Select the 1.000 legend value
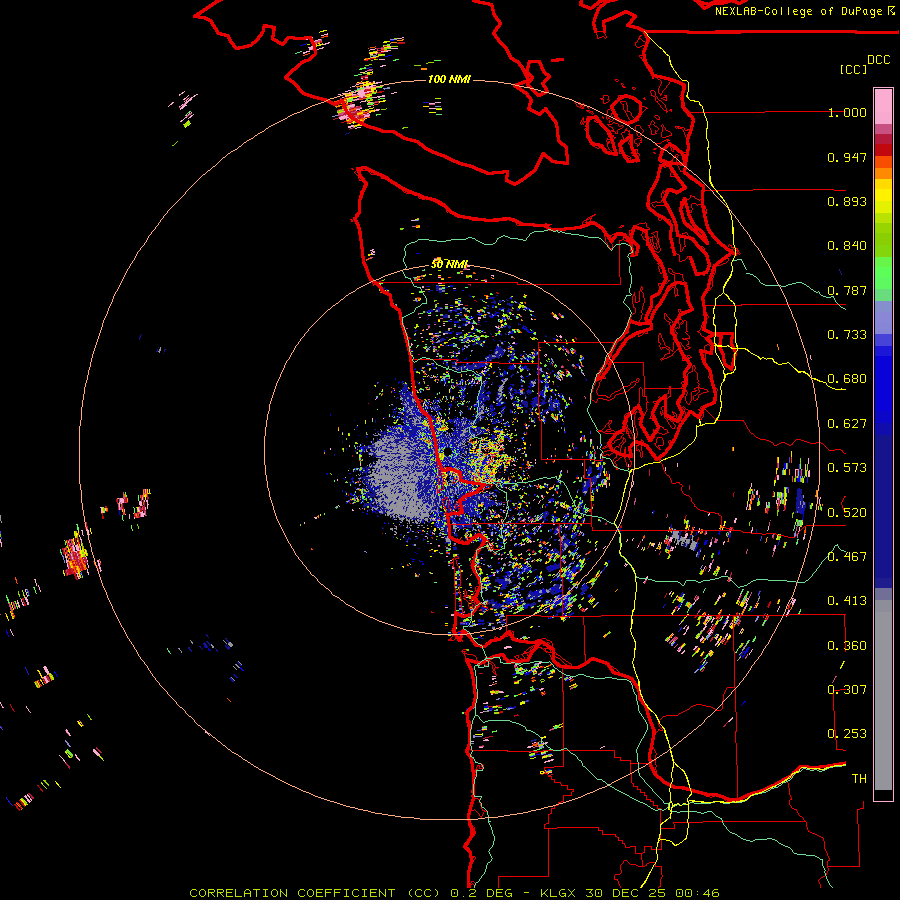 (x=847, y=112)
